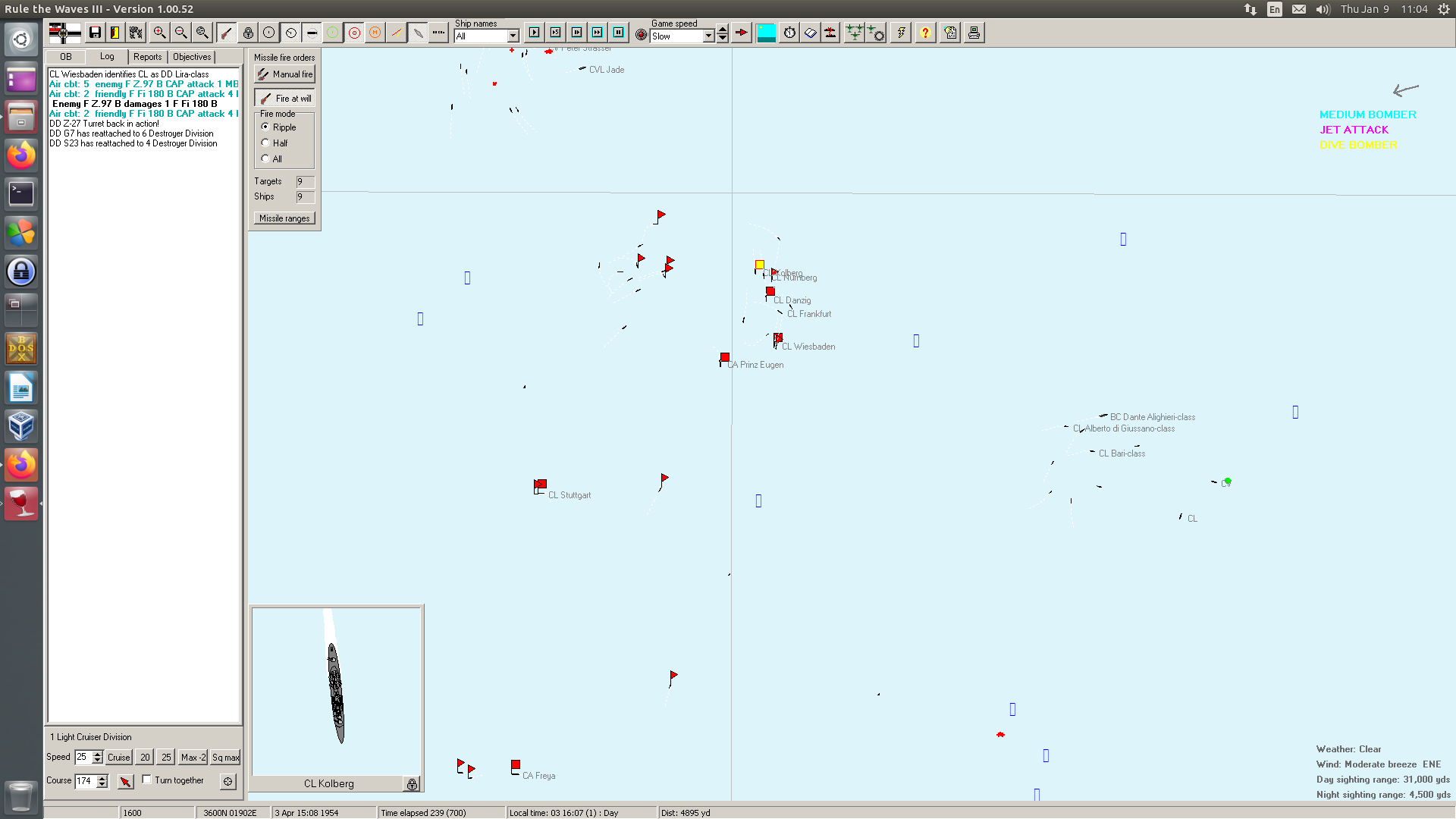This screenshot has height=819, width=1456.
Task: Click the Targets value field
Action: pyautogui.click(x=305, y=182)
